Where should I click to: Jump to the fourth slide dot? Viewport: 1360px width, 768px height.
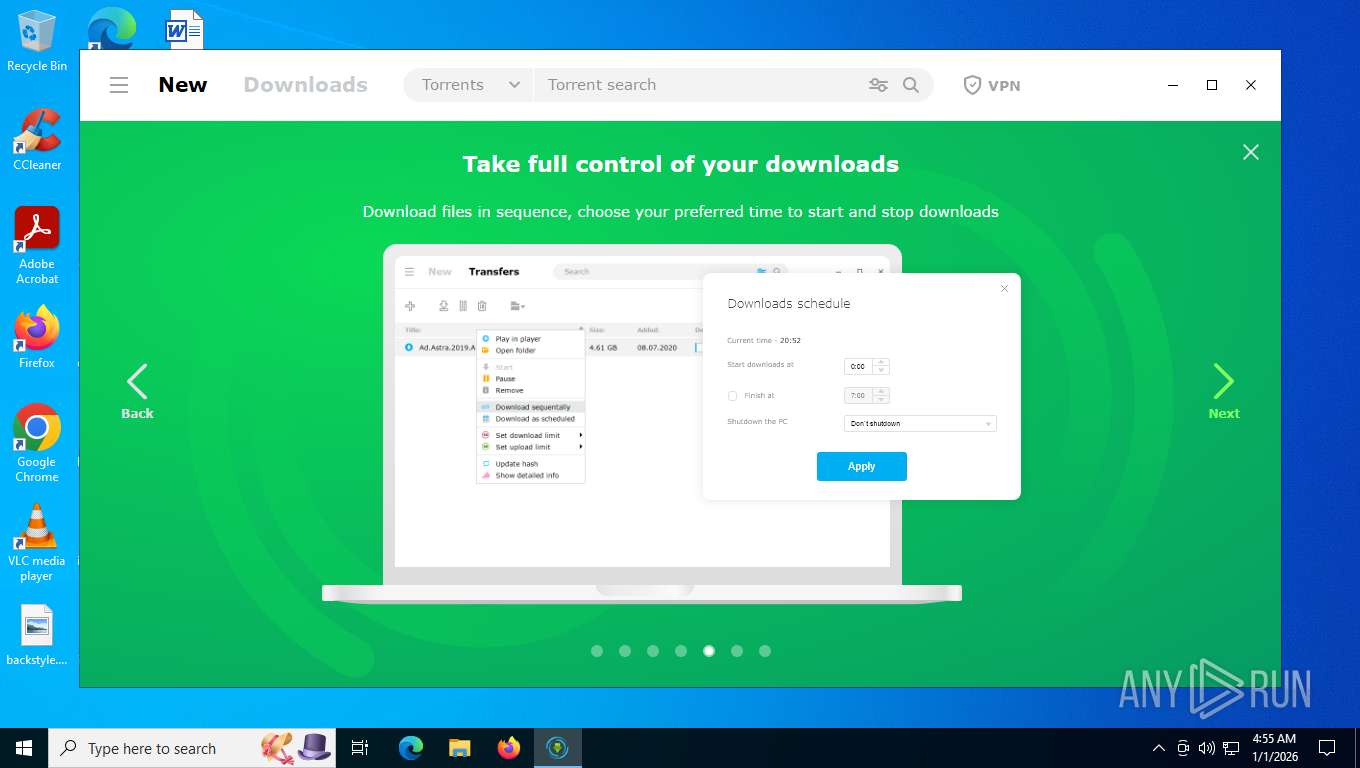click(681, 651)
